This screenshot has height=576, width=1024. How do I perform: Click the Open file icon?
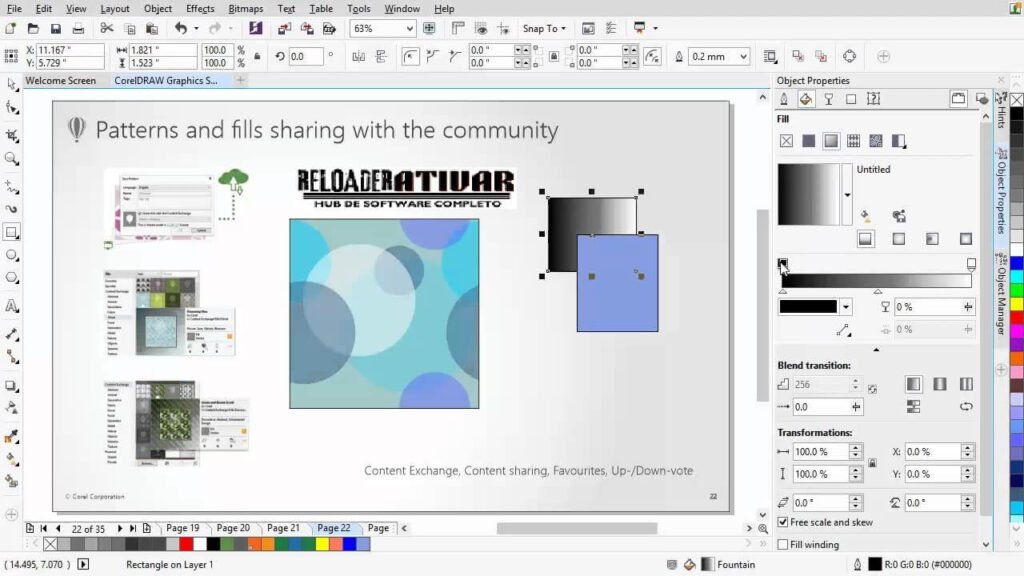point(33,29)
